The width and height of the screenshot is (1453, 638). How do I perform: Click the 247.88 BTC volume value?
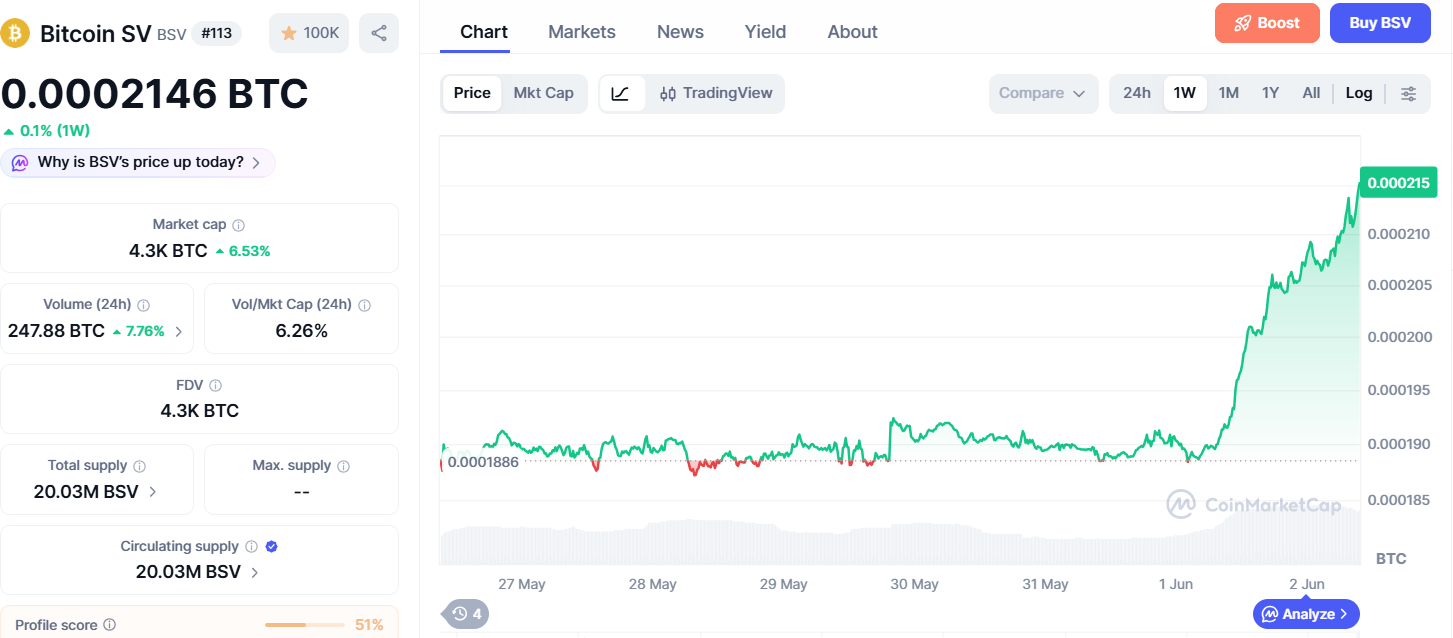coord(56,331)
